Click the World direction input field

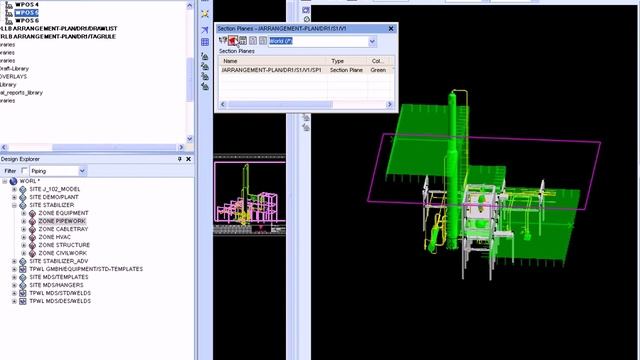pos(318,41)
